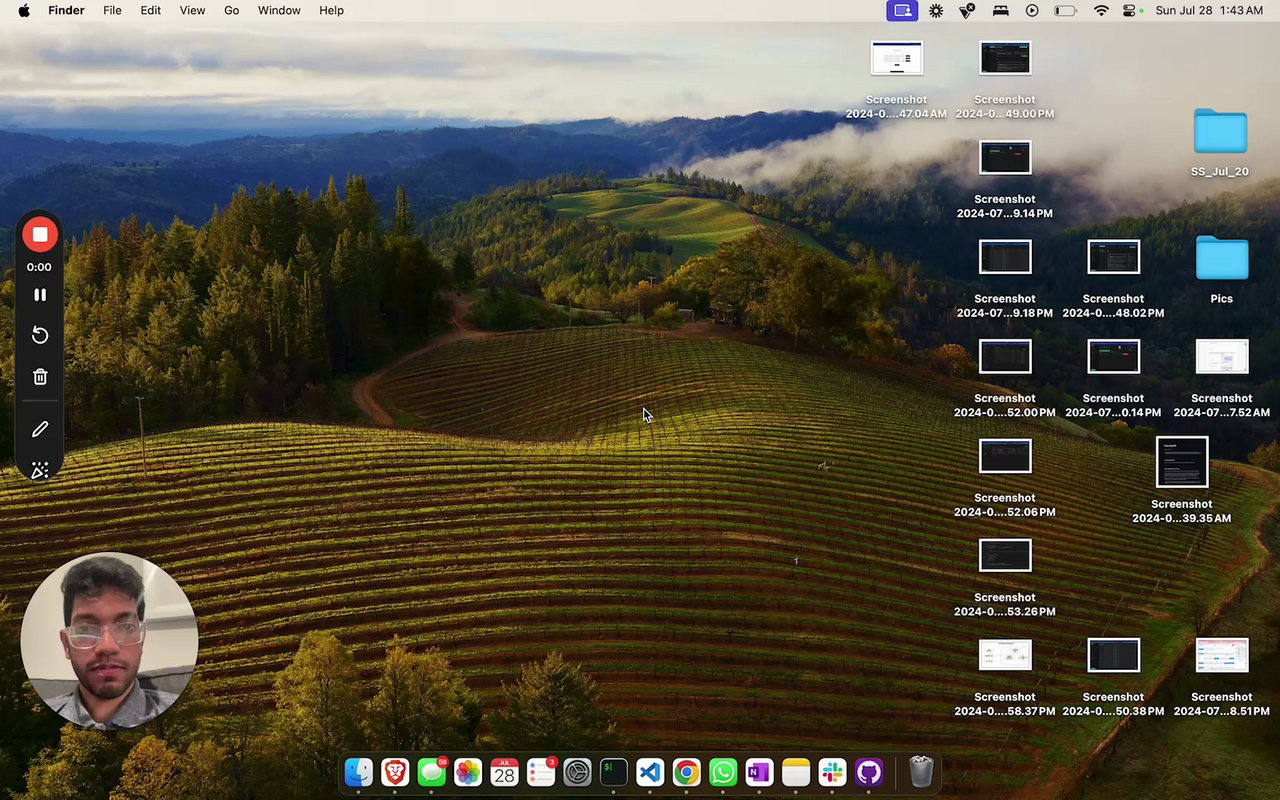Click the date and time Sun Jul 28

1209,10
